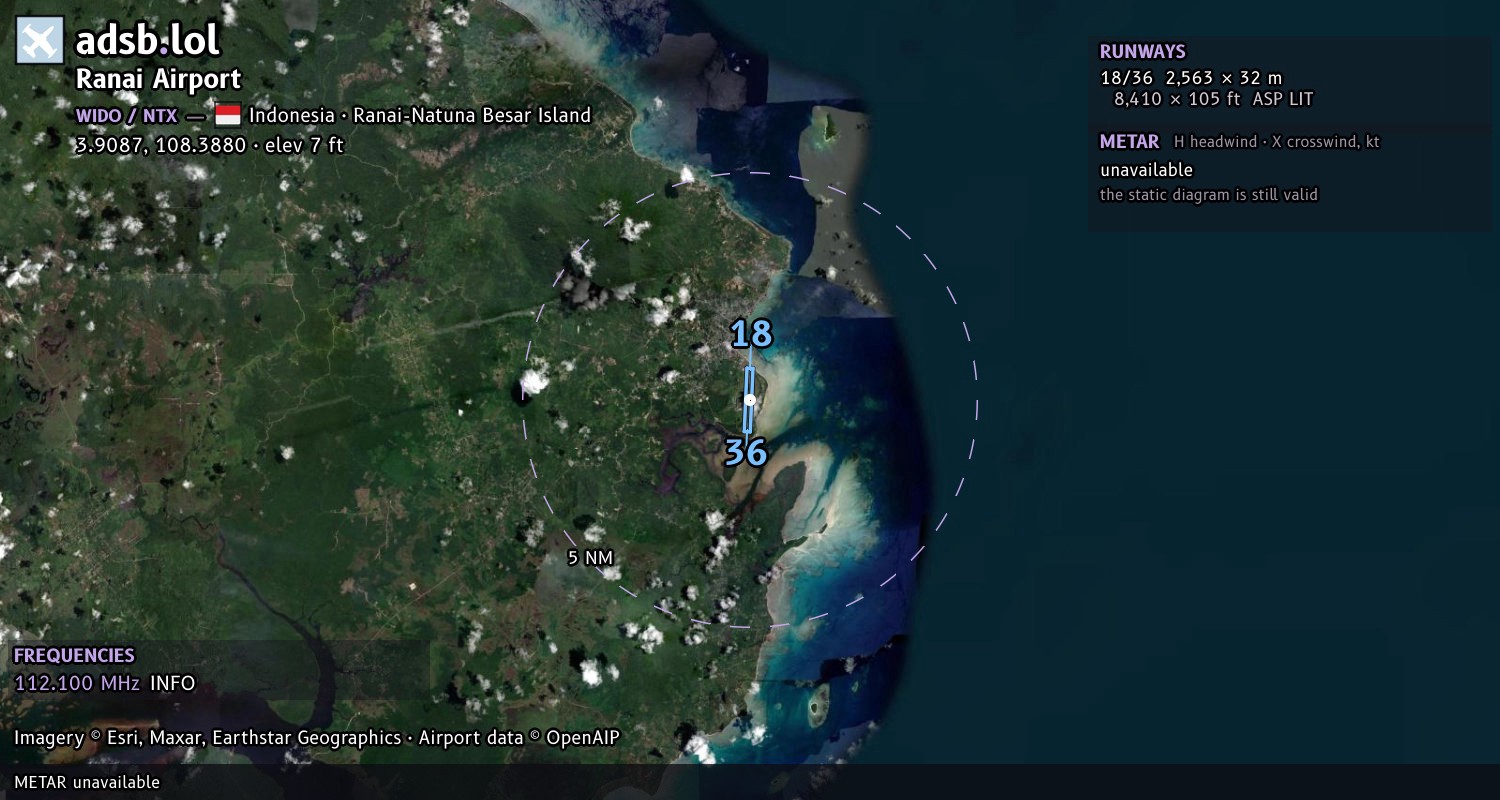This screenshot has width=1500, height=800.
Task: Click 'Indonesia · Ranai-Natuna Besar Island' text
Action: click(420, 115)
